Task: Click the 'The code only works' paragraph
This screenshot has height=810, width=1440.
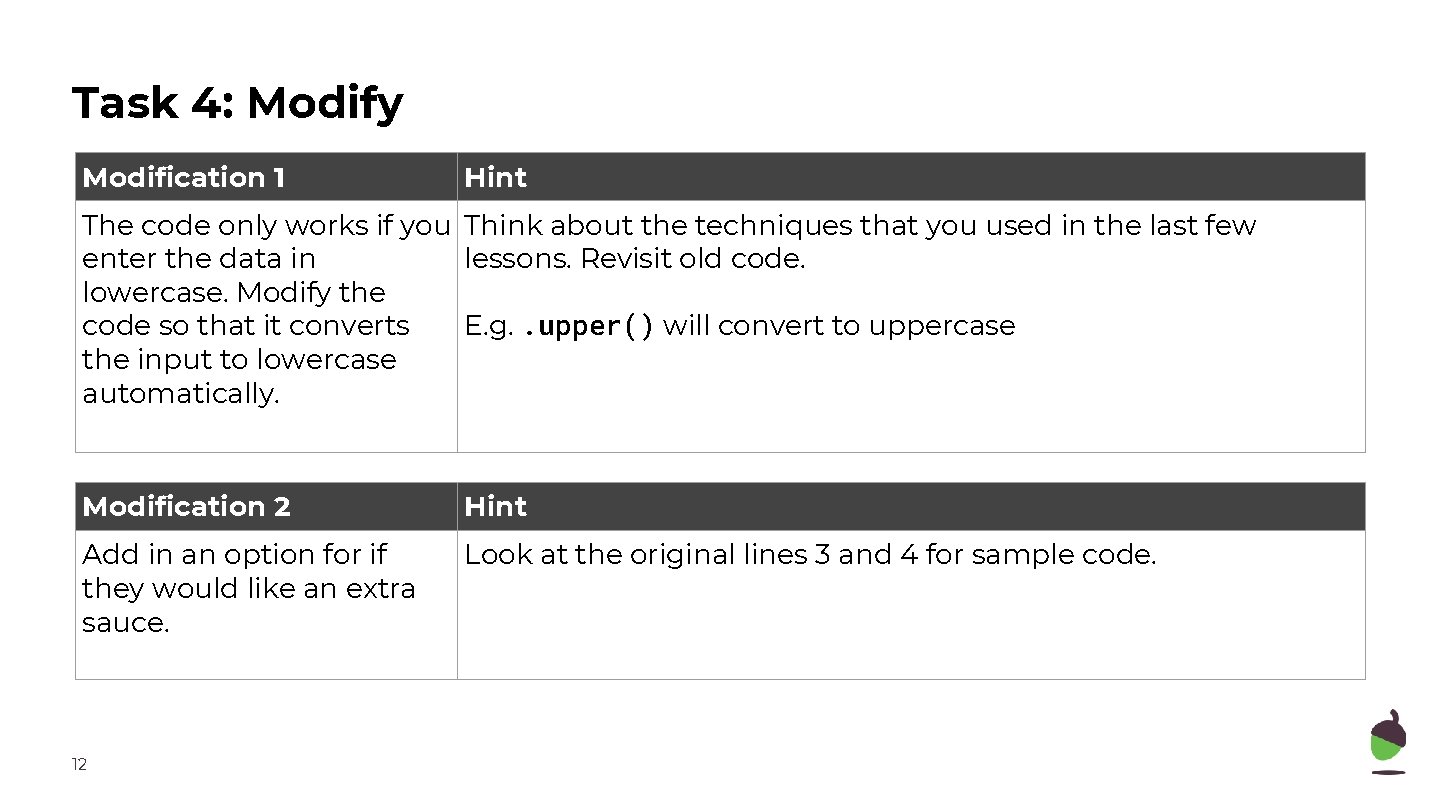Action: tap(265, 226)
